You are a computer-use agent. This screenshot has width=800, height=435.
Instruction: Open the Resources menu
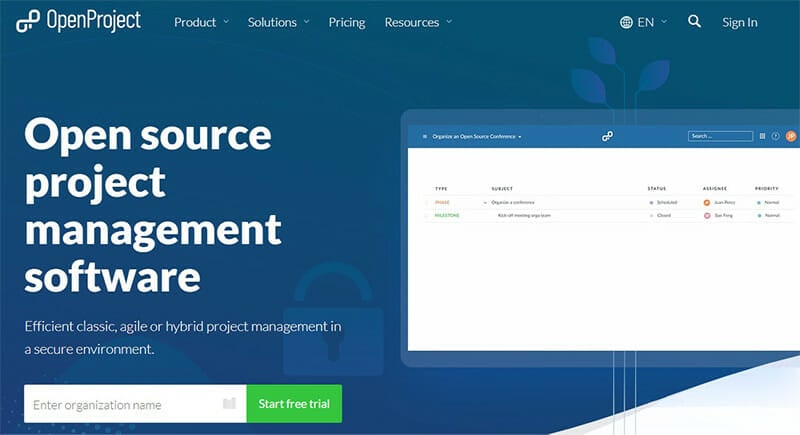click(x=412, y=22)
